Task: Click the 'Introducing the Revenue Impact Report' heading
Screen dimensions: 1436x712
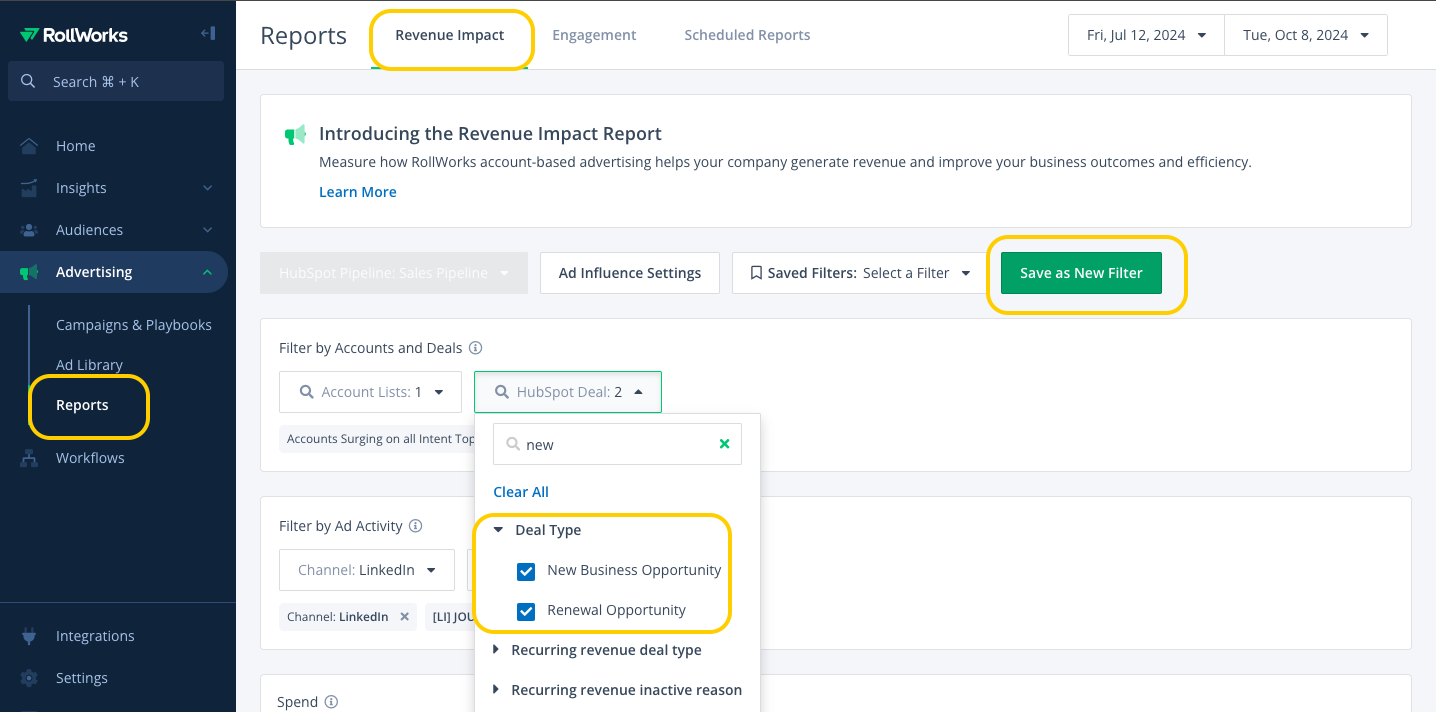Action: (x=490, y=133)
